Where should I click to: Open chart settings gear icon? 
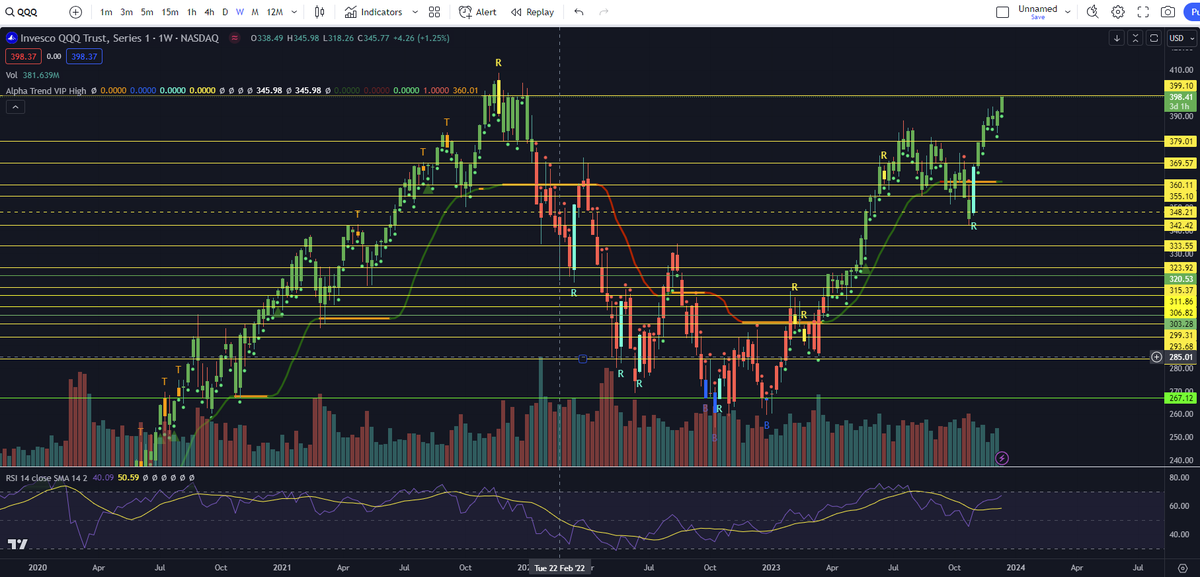[x=1118, y=12]
